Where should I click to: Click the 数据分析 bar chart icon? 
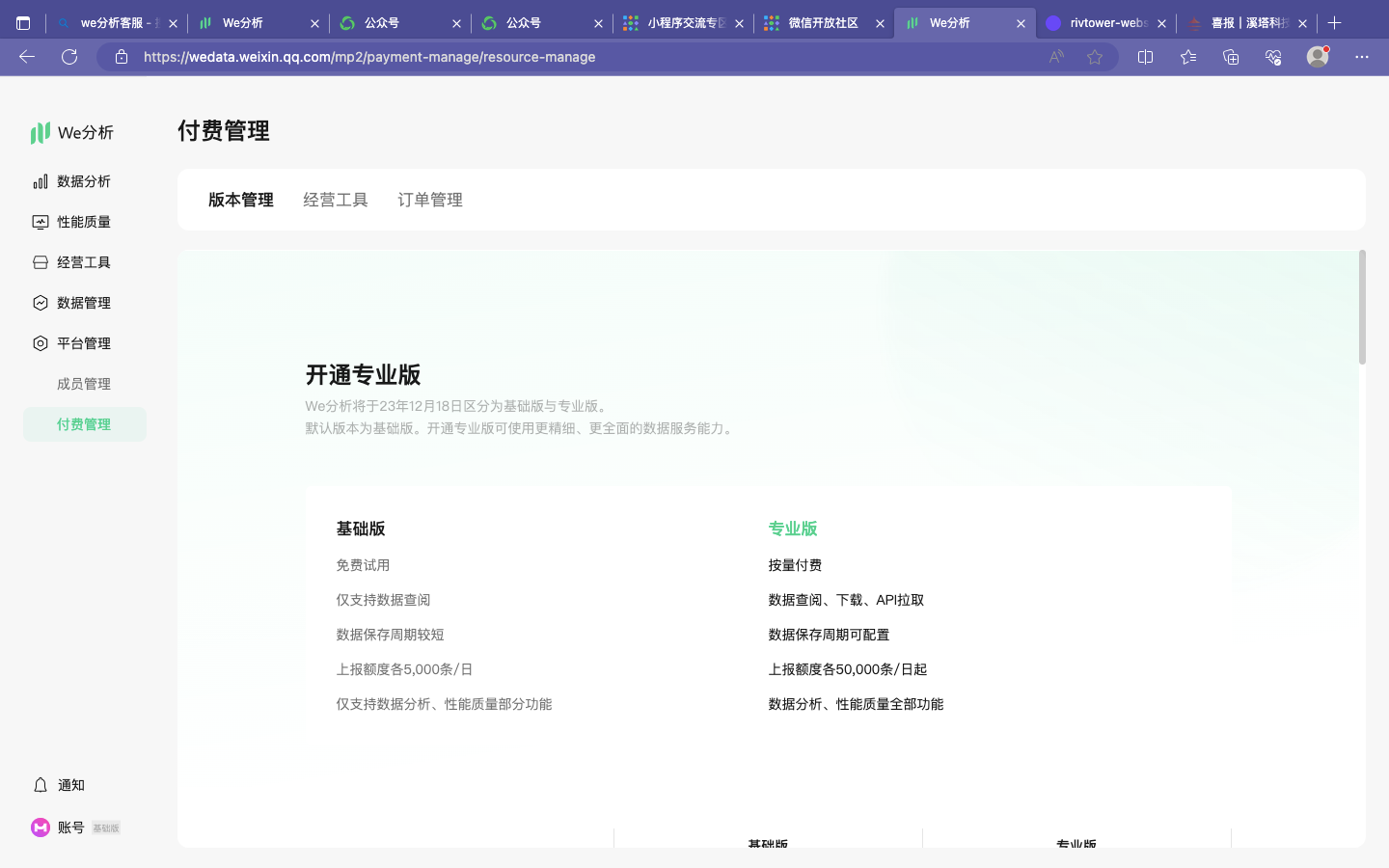click(x=41, y=181)
